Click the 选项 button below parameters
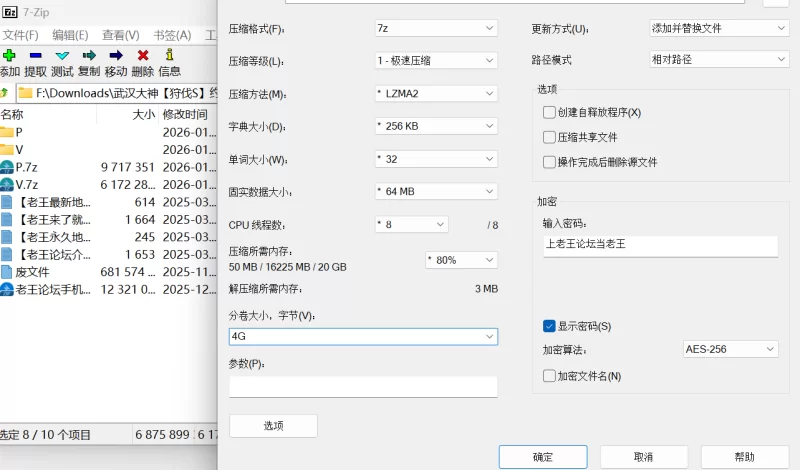The image size is (800, 470). [x=273, y=426]
